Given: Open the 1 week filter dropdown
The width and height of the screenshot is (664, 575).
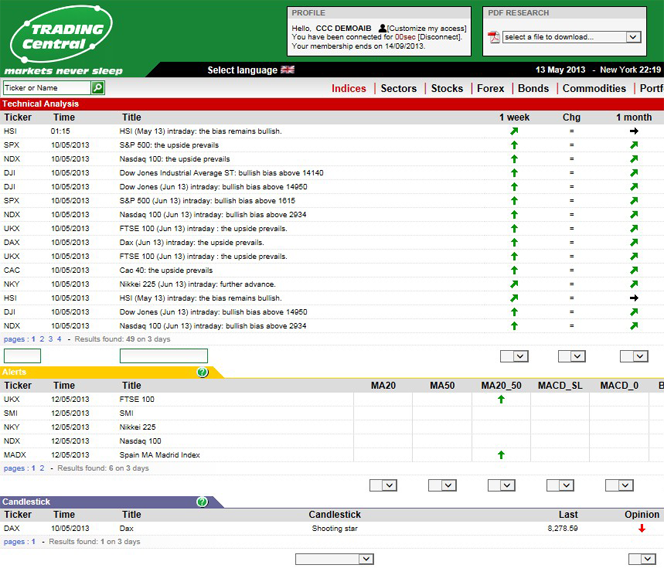Looking at the screenshot, I should coord(514,357).
